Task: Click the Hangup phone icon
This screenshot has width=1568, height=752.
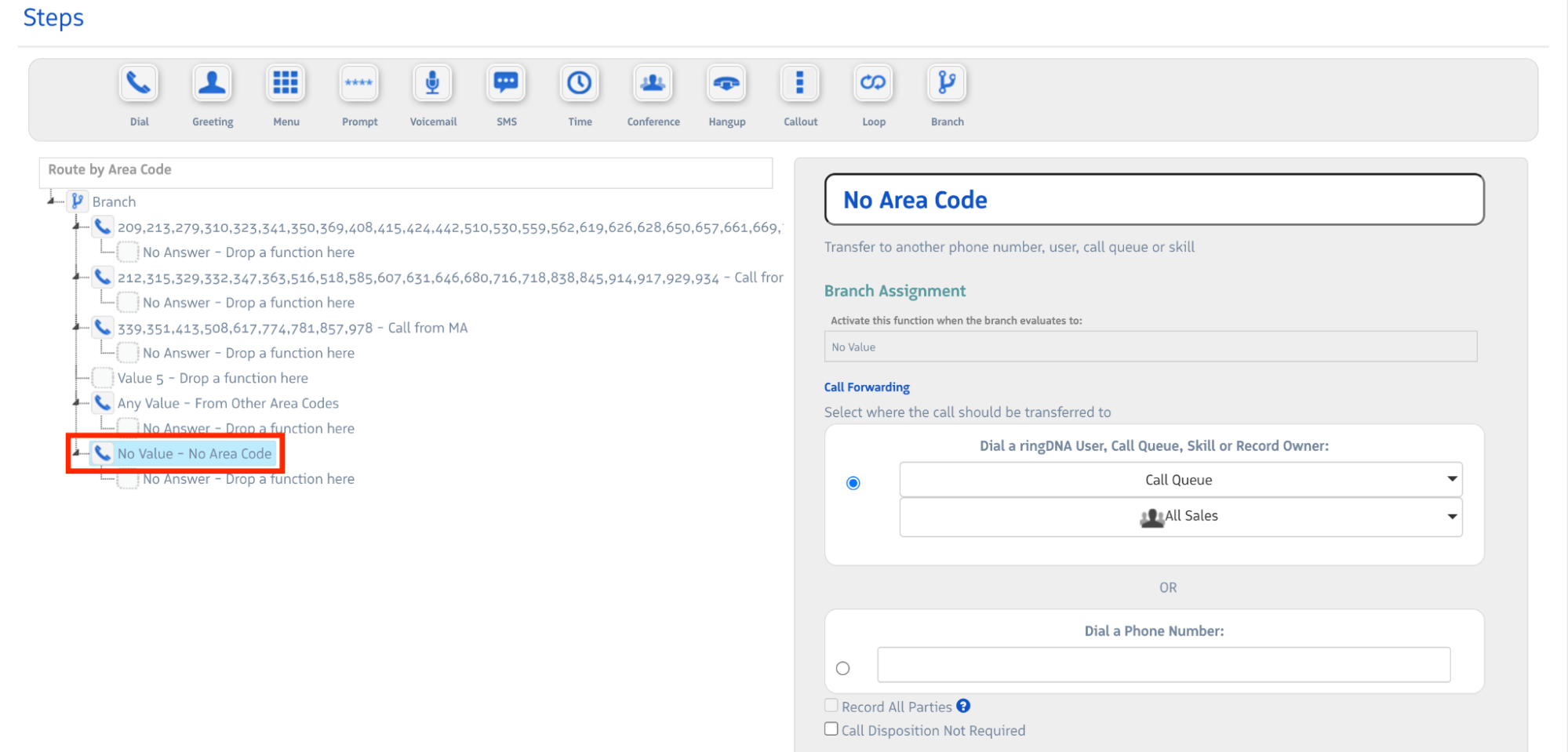Action: point(726,84)
